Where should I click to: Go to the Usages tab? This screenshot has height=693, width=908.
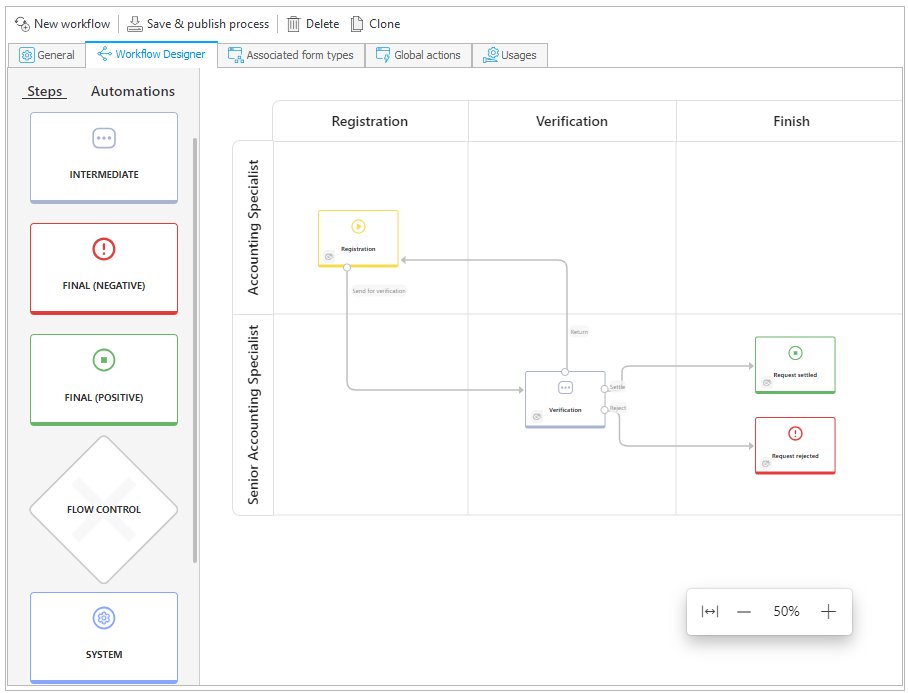click(510, 55)
